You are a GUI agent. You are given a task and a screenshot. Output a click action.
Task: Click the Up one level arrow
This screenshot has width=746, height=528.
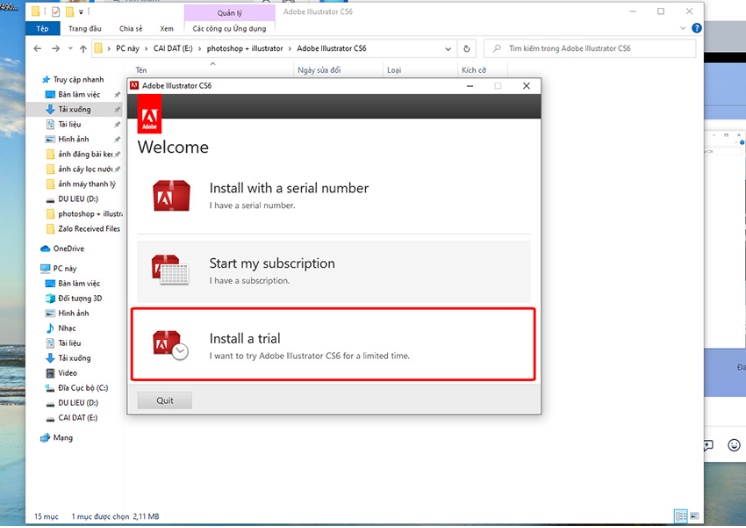[82, 48]
